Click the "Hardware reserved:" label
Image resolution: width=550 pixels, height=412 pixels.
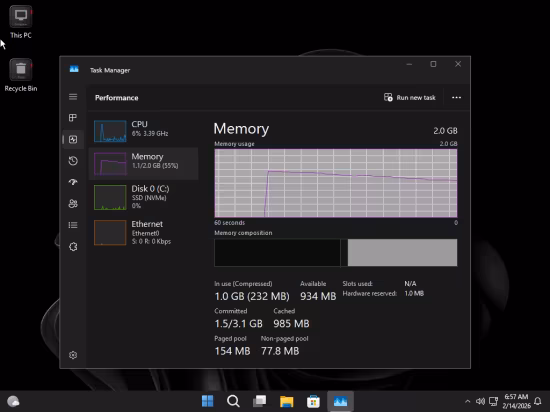pyautogui.click(x=370, y=293)
